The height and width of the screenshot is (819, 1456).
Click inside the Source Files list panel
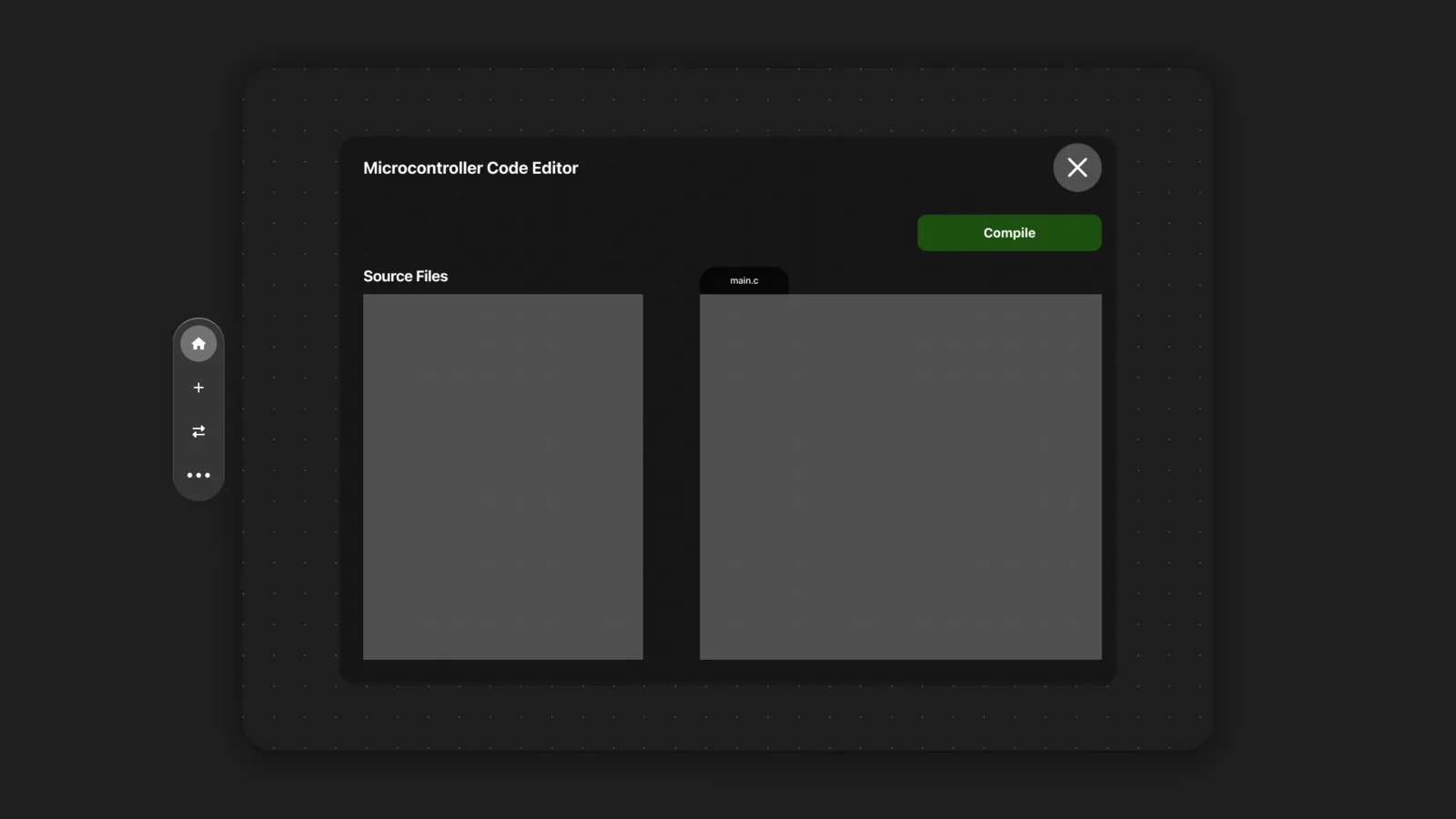pos(503,477)
